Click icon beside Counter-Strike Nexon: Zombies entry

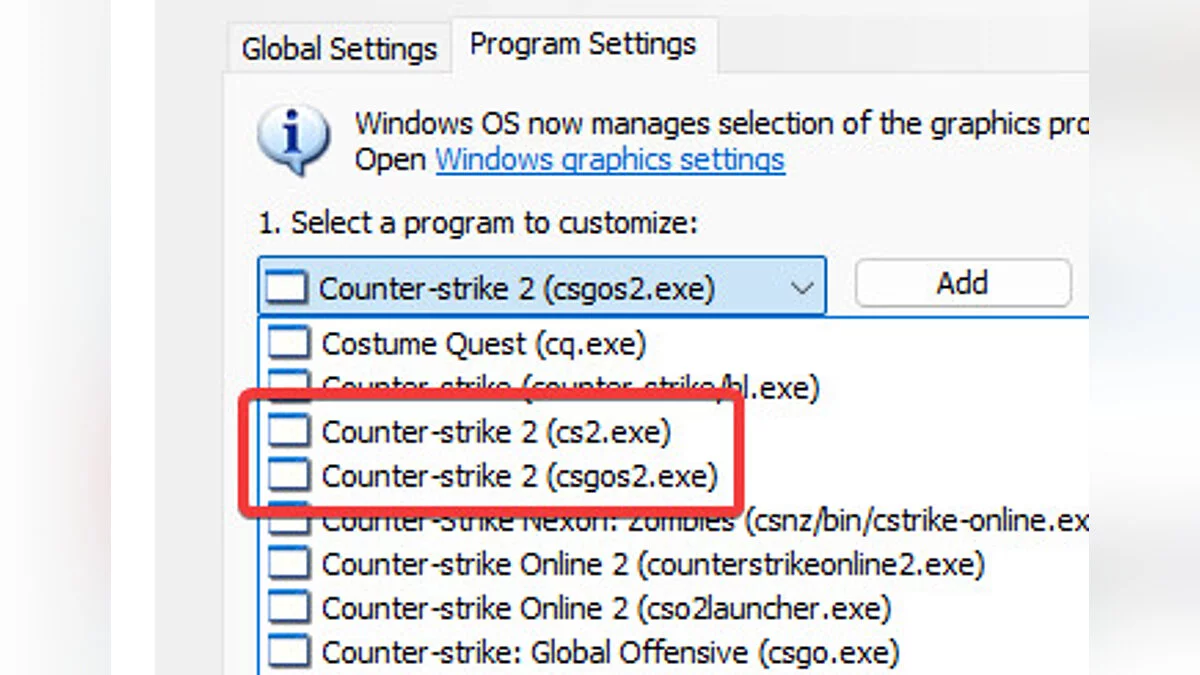289,518
